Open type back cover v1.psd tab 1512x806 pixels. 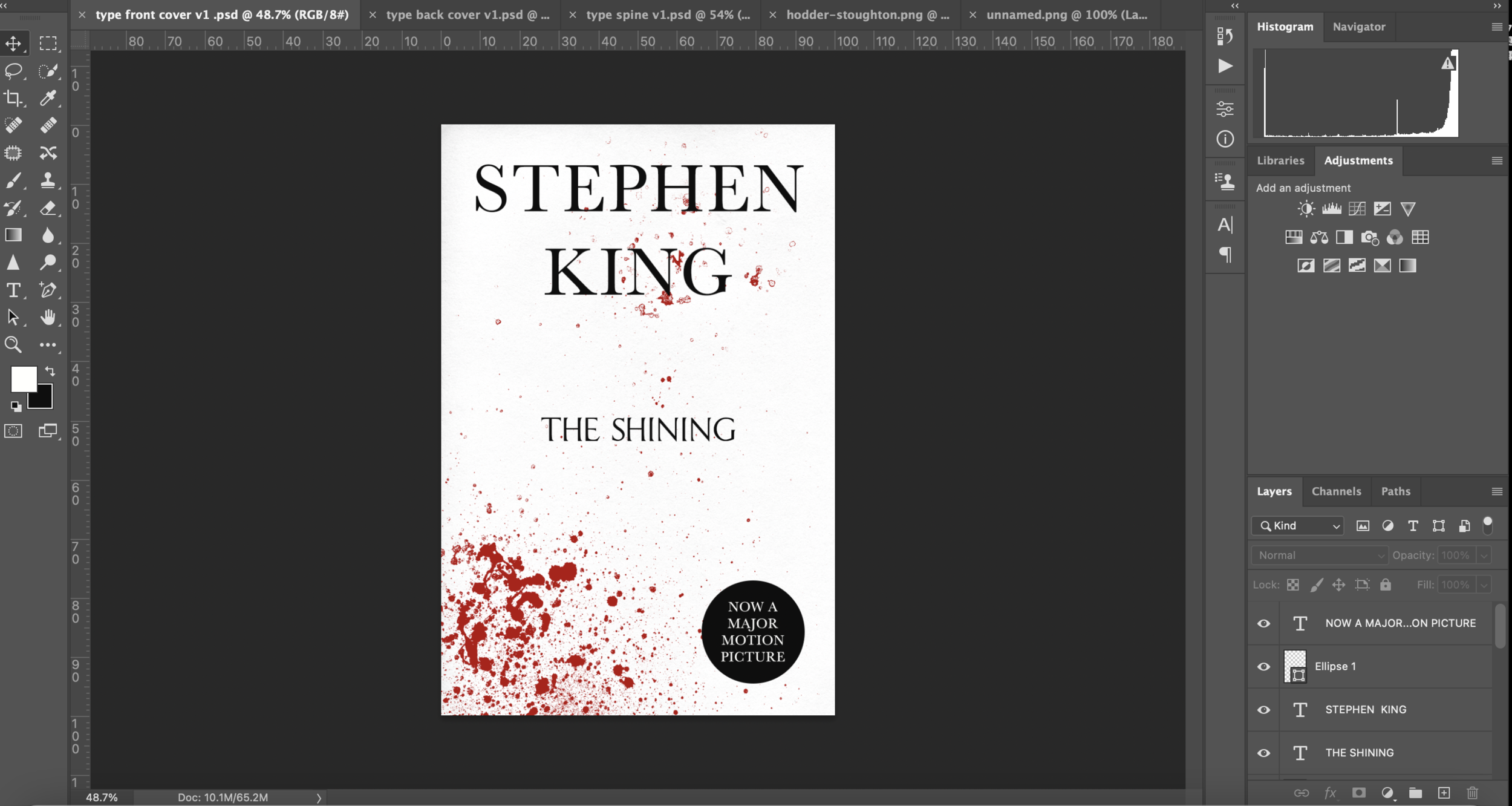tap(468, 15)
